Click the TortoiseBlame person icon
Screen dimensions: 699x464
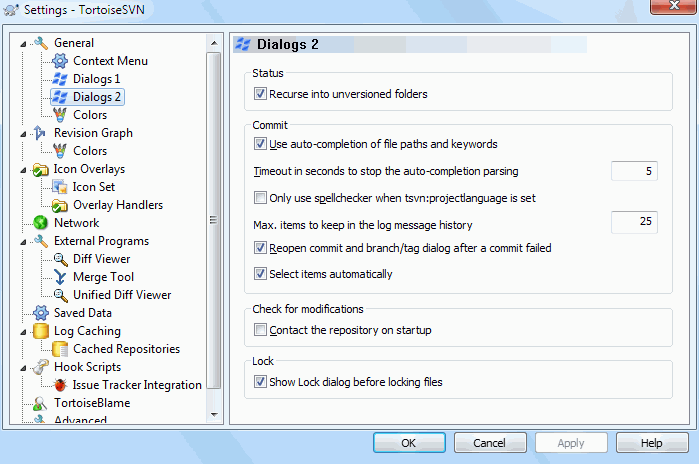(x=41, y=403)
